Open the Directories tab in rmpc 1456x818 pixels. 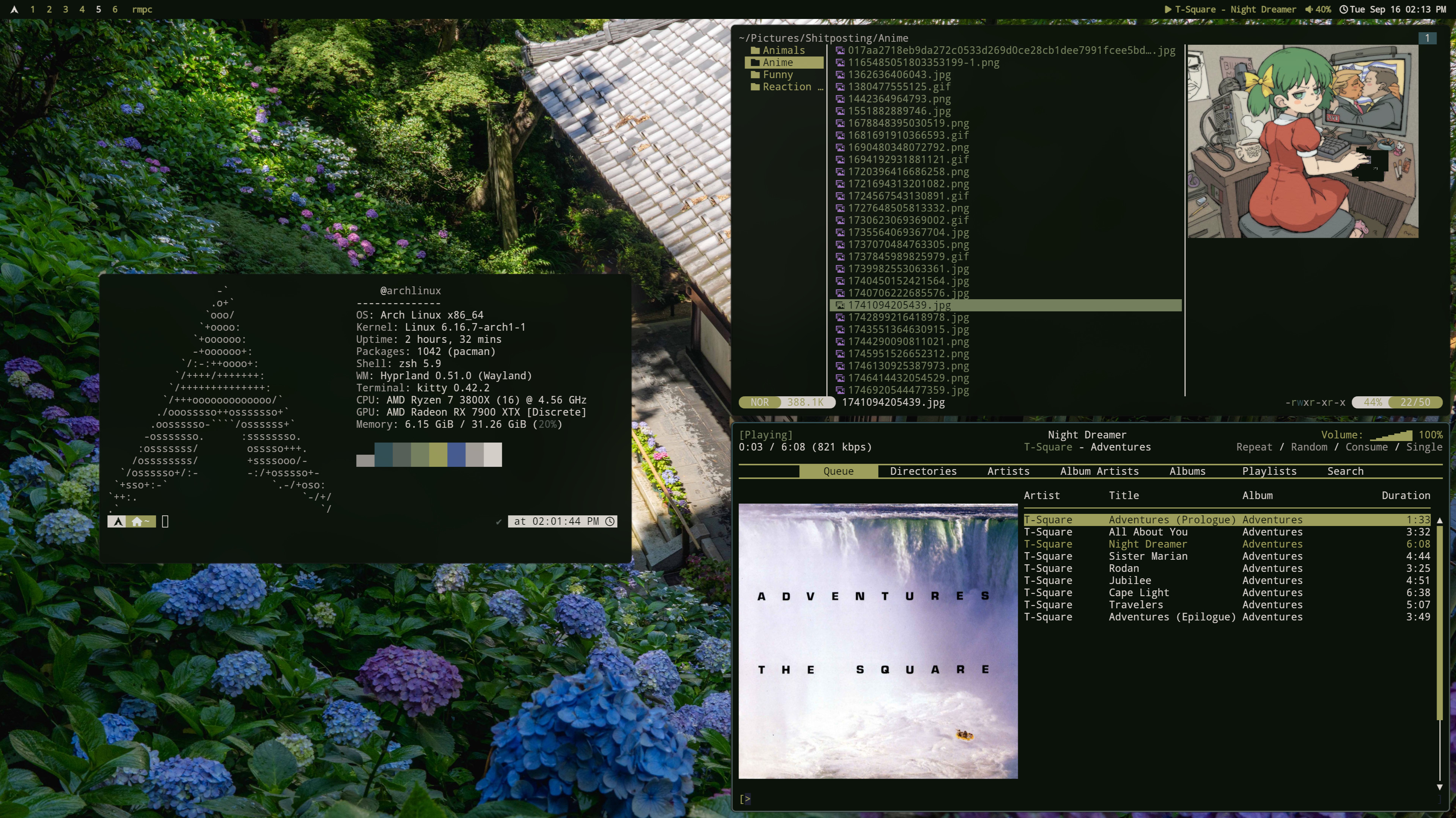(x=923, y=471)
